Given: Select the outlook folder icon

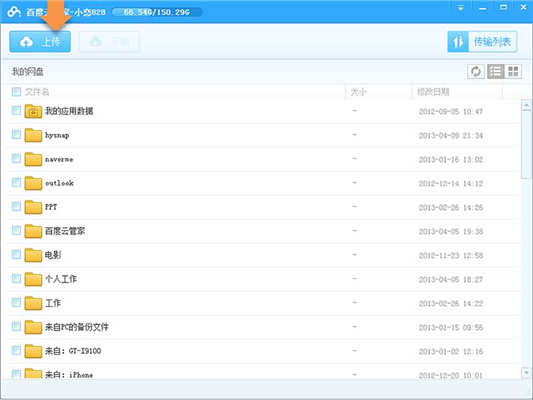Looking at the screenshot, I should (x=33, y=183).
